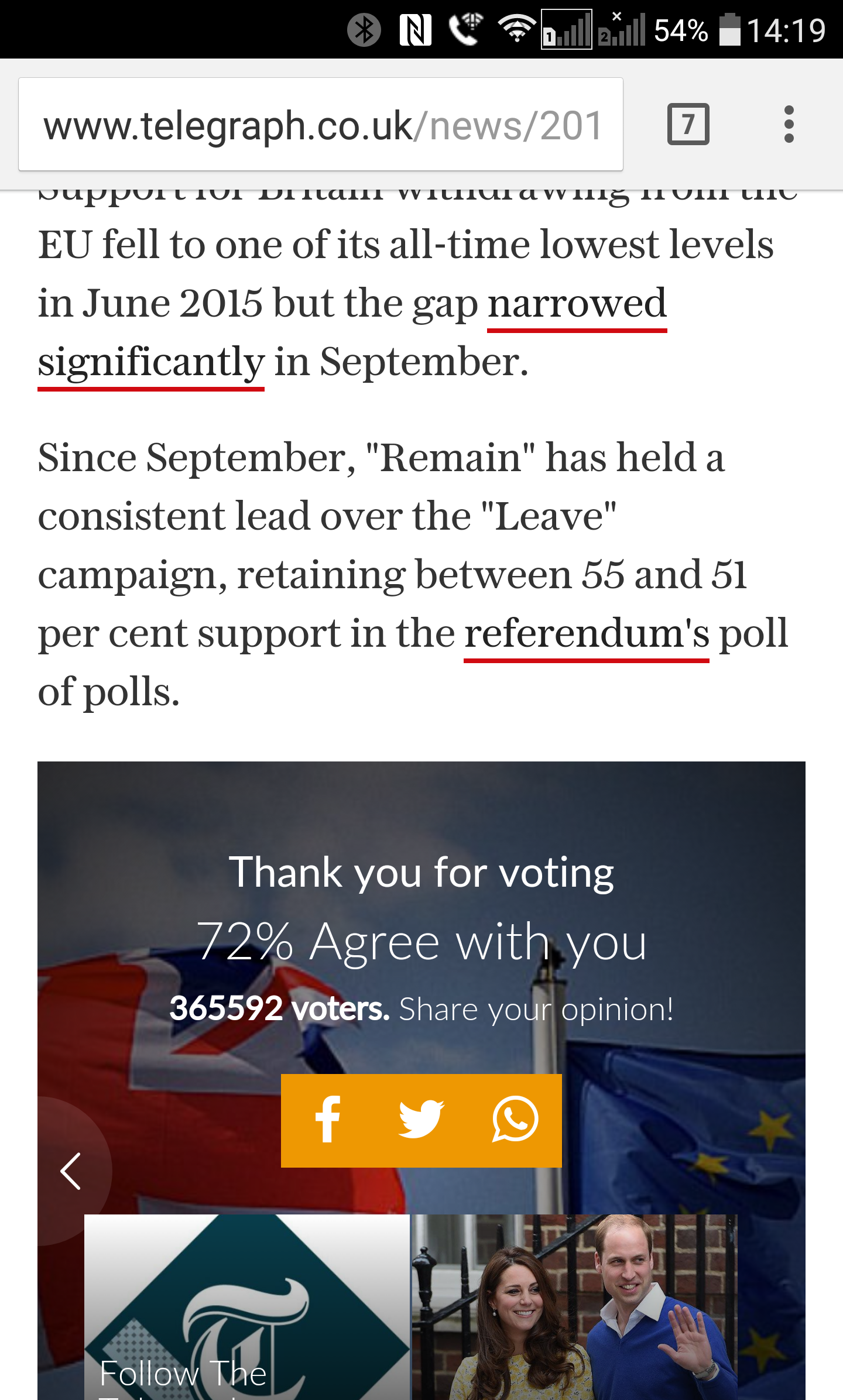Tap the battery level icon
The image size is (843, 1400).
pyautogui.click(x=729, y=30)
